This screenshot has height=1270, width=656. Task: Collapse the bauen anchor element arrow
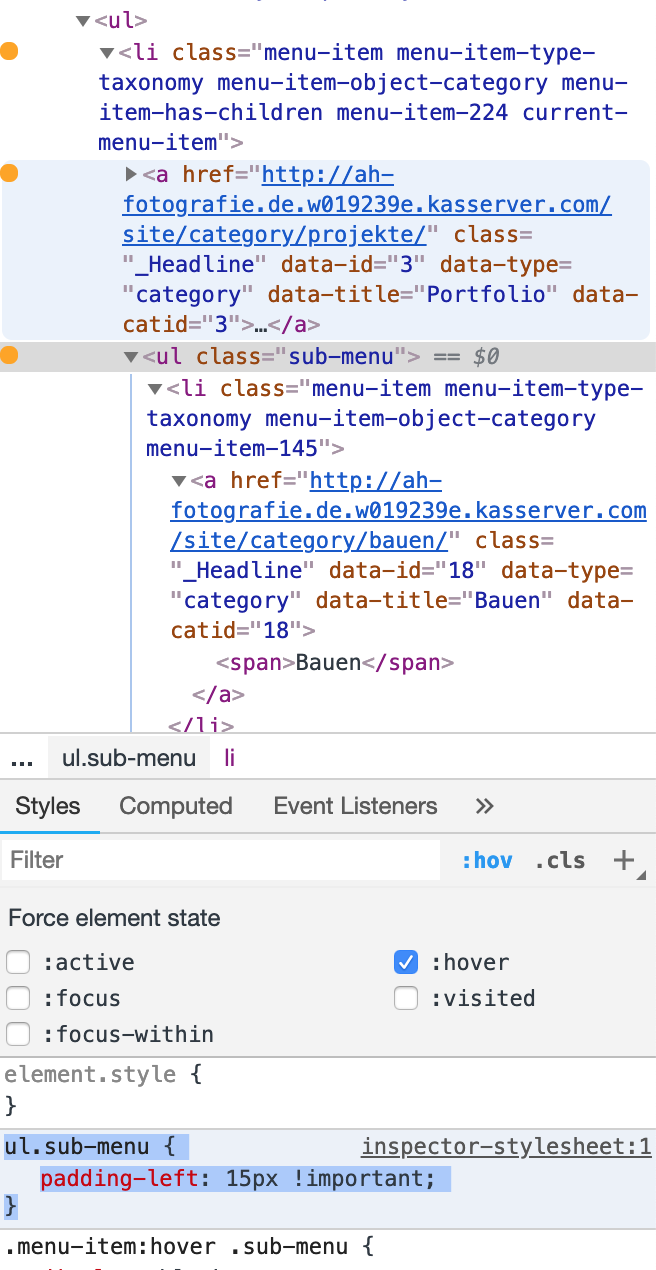click(x=179, y=480)
